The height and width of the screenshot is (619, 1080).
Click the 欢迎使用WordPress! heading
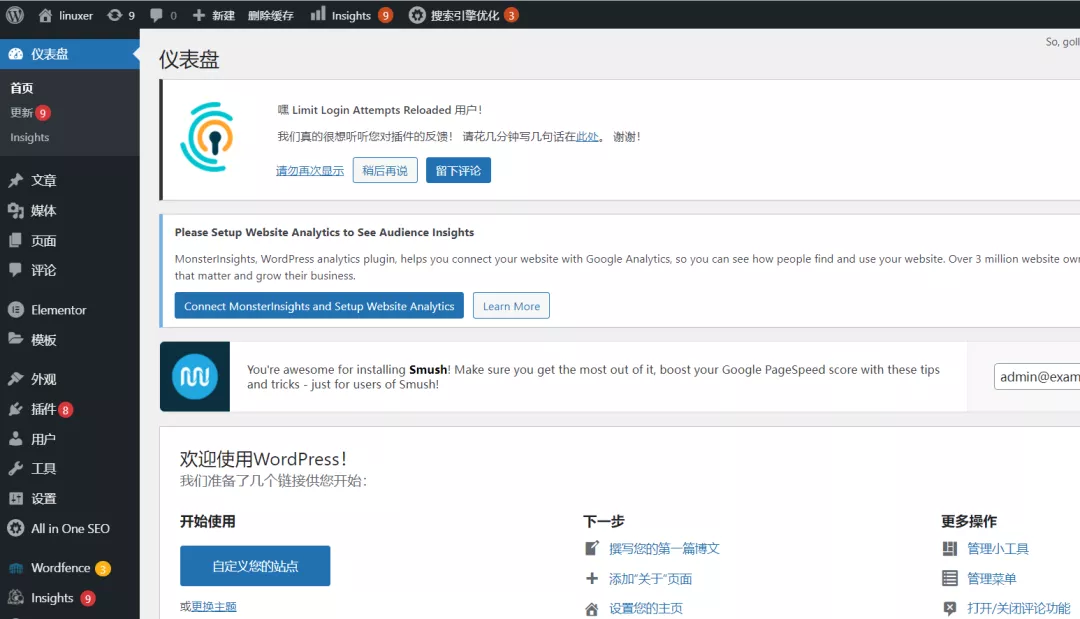point(263,459)
